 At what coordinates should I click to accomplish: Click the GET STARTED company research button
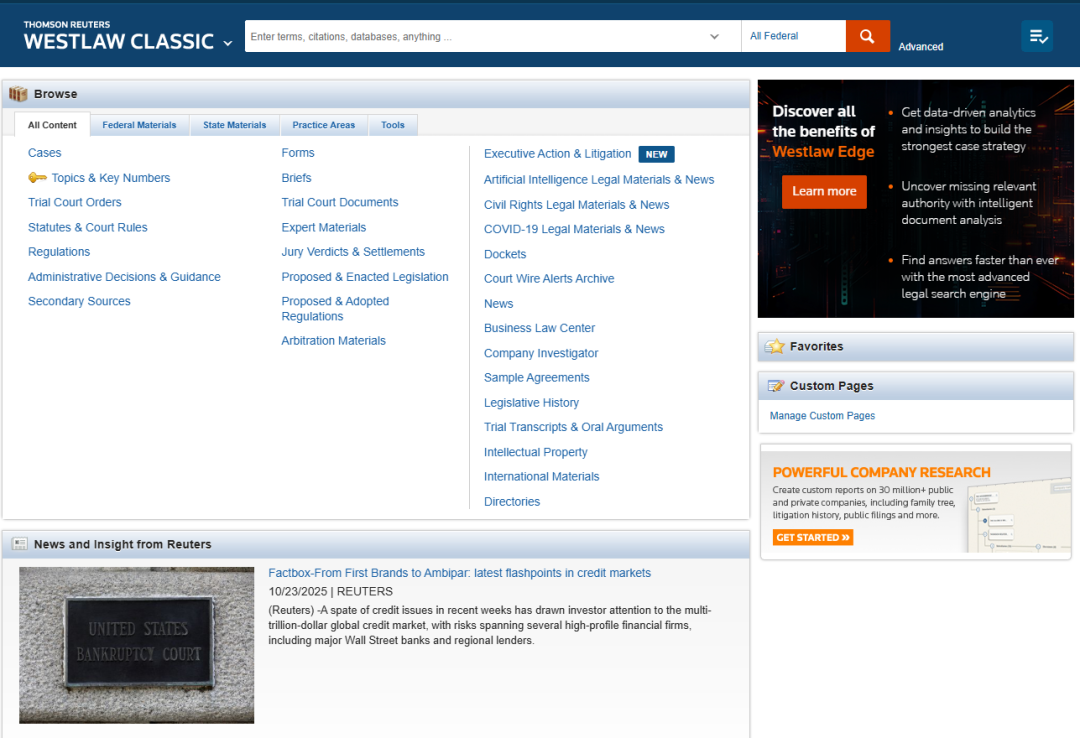click(x=813, y=537)
